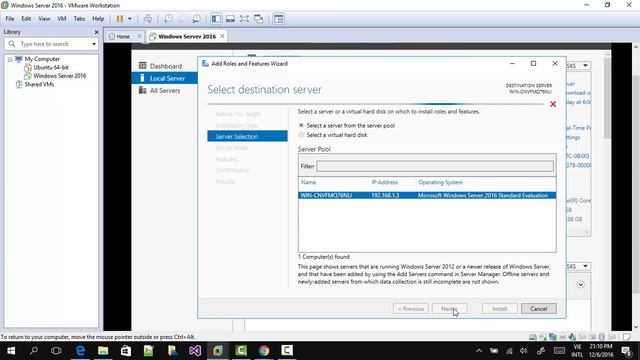
Task: Click the Next button in wizard
Action: 449,309
